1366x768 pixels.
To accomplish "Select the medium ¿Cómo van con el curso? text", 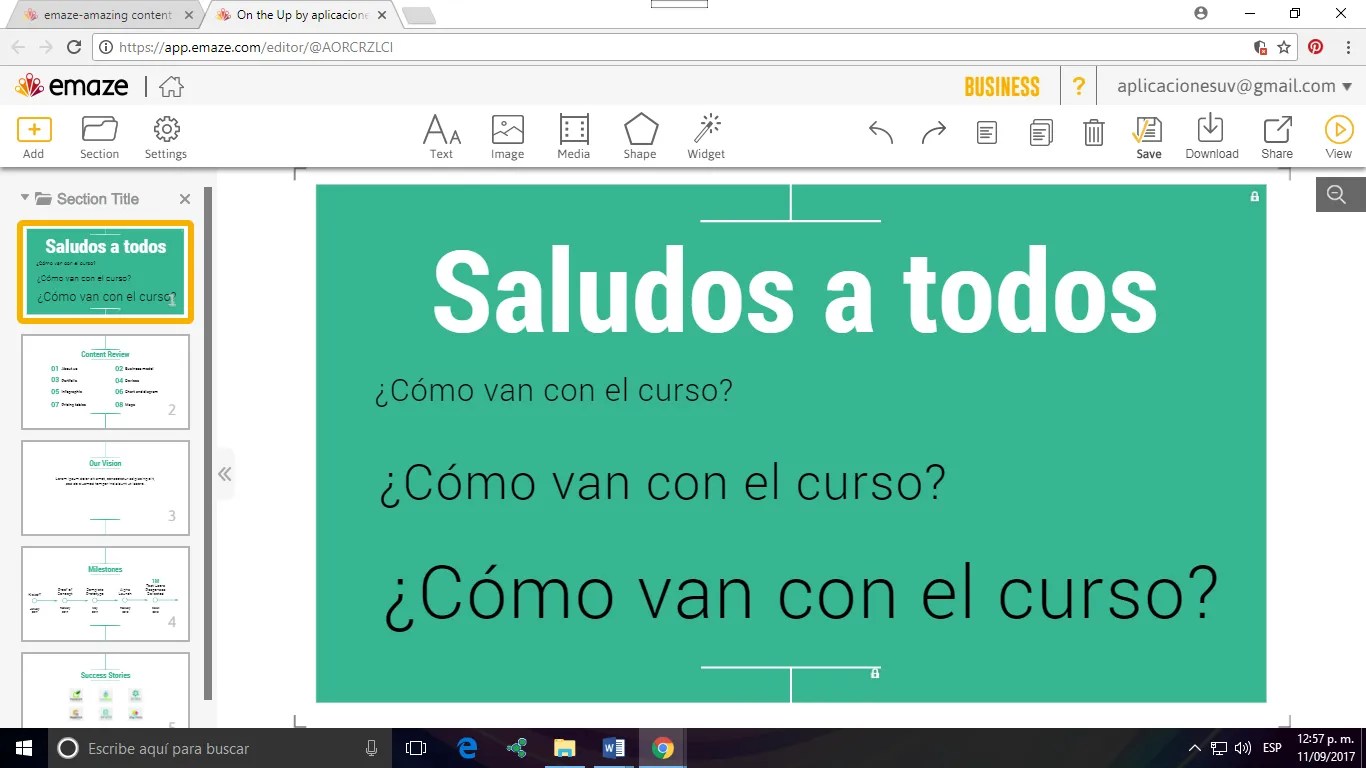I will point(662,483).
